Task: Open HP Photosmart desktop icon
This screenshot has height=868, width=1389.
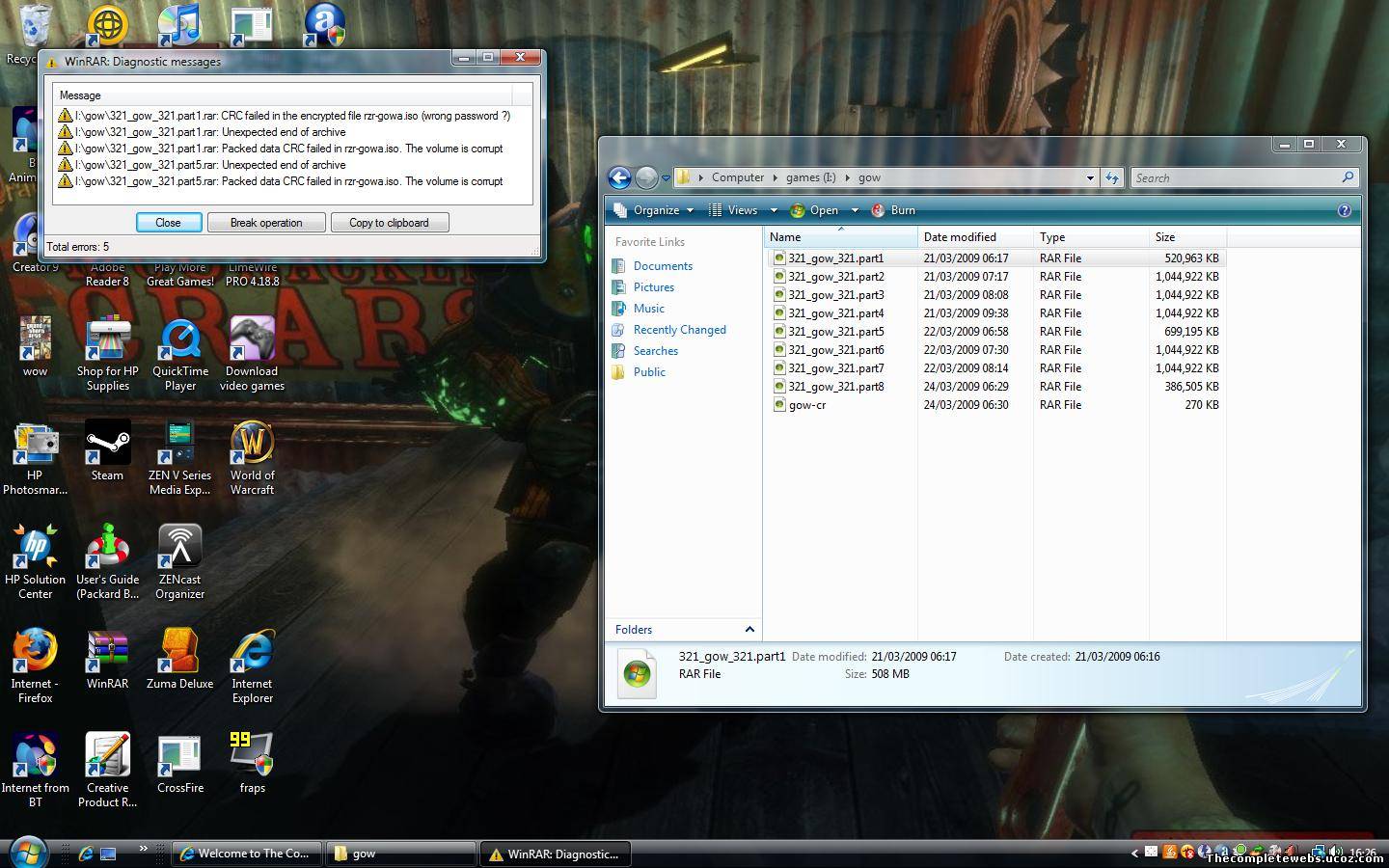Action: point(35,457)
